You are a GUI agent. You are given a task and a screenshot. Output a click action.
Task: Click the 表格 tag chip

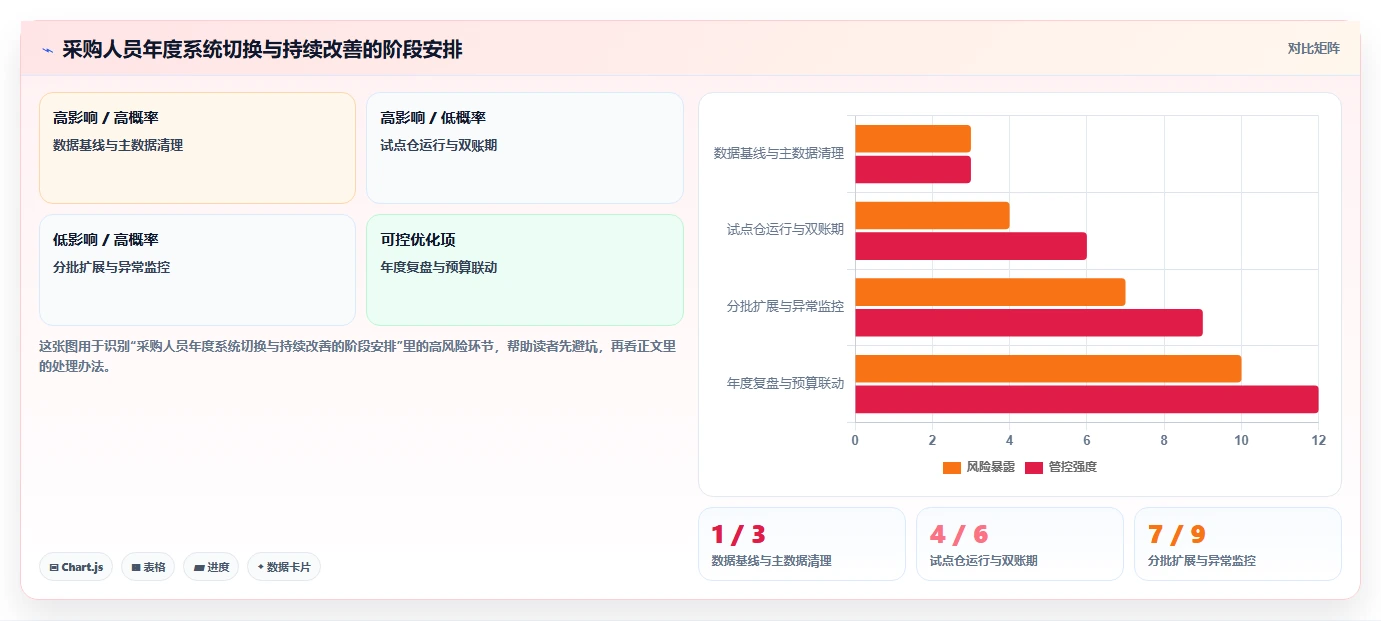(148, 567)
